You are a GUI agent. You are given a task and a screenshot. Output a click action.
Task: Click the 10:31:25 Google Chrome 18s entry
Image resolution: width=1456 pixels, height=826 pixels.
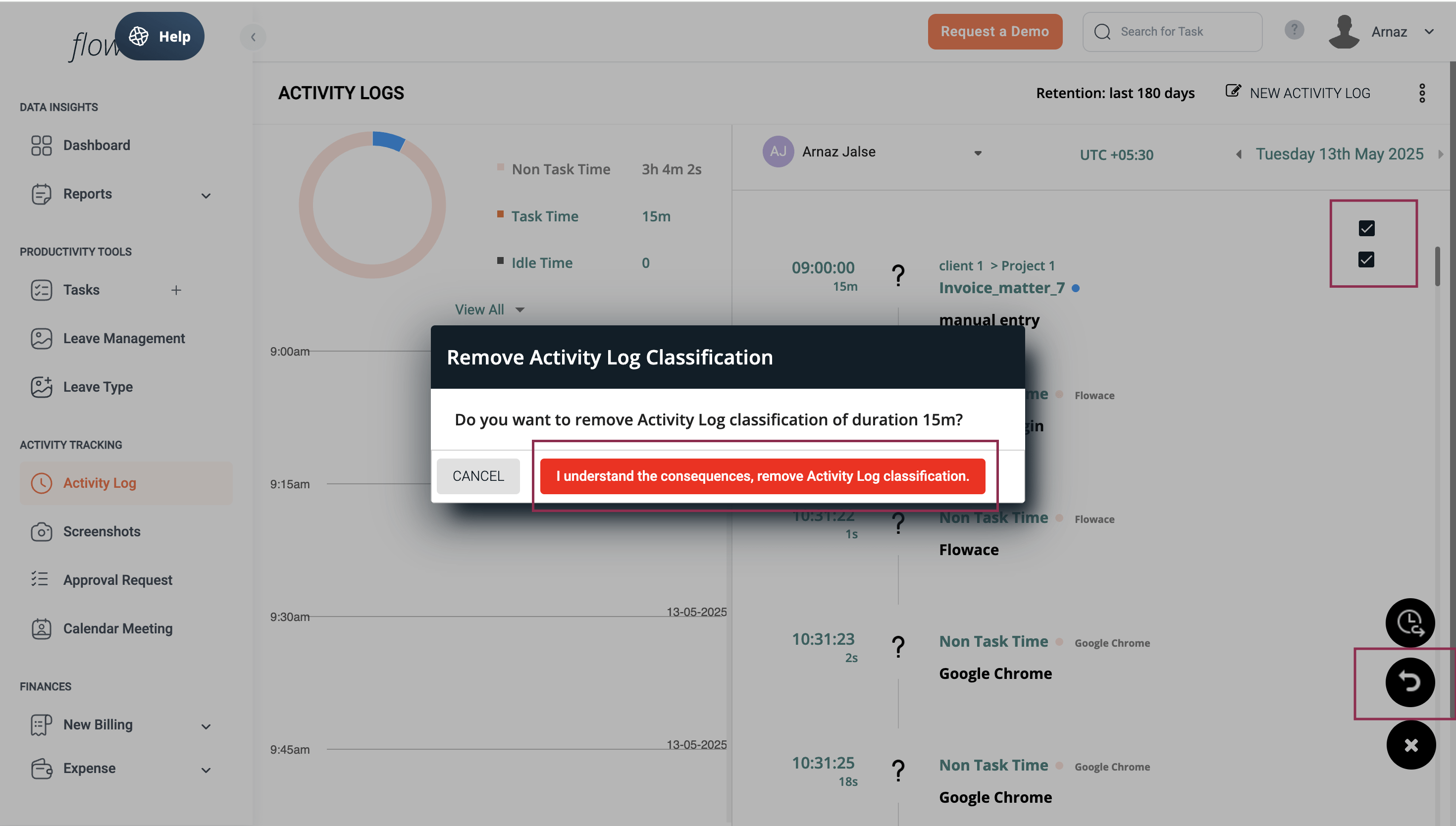tap(995, 798)
